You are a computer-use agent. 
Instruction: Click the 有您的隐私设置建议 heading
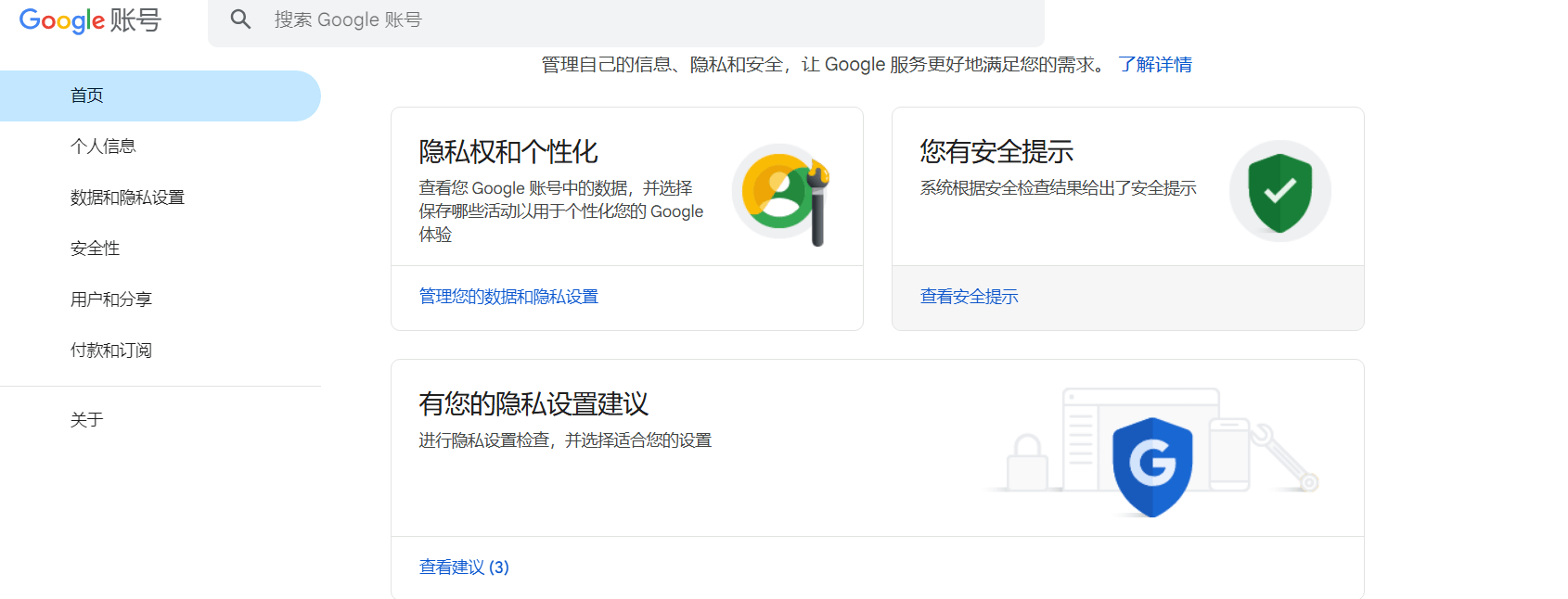[x=533, y=404]
